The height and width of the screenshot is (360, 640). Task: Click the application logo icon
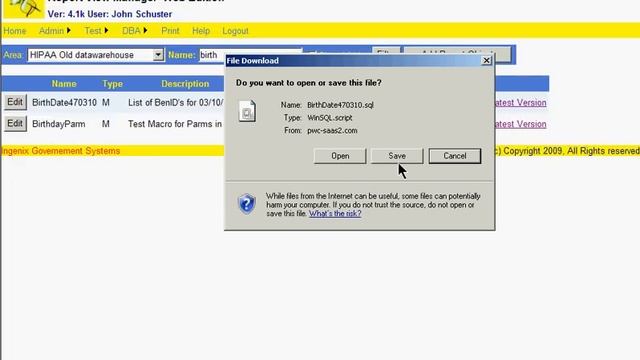(24, 9)
